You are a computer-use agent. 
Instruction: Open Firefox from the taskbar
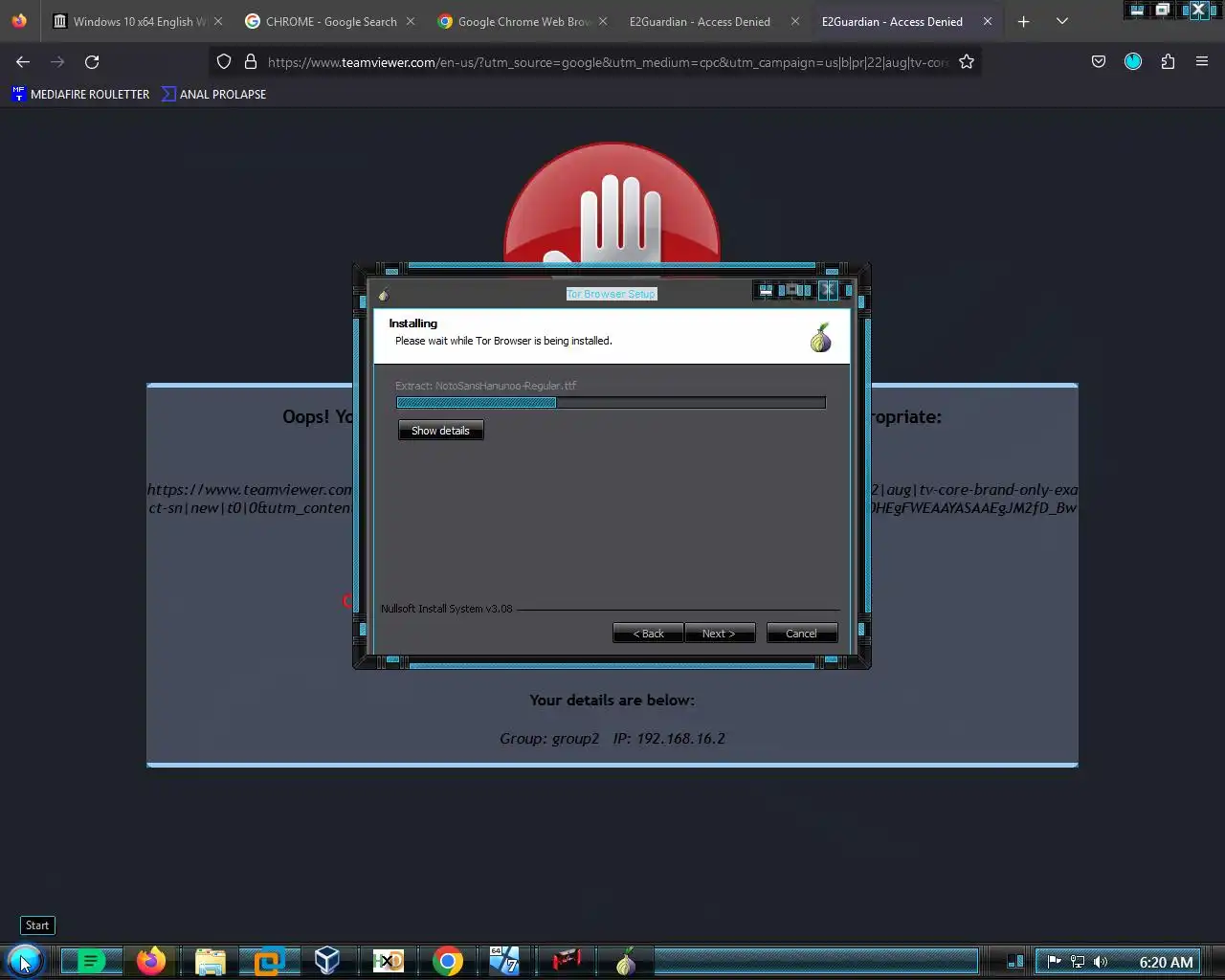[150, 960]
